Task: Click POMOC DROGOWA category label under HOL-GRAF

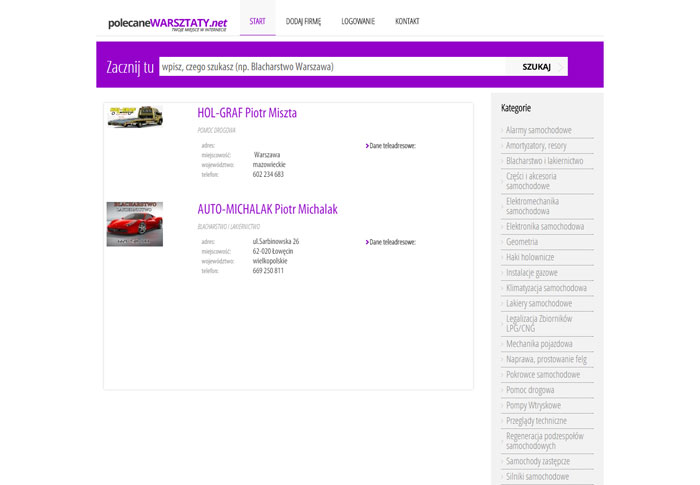Action: click(217, 130)
